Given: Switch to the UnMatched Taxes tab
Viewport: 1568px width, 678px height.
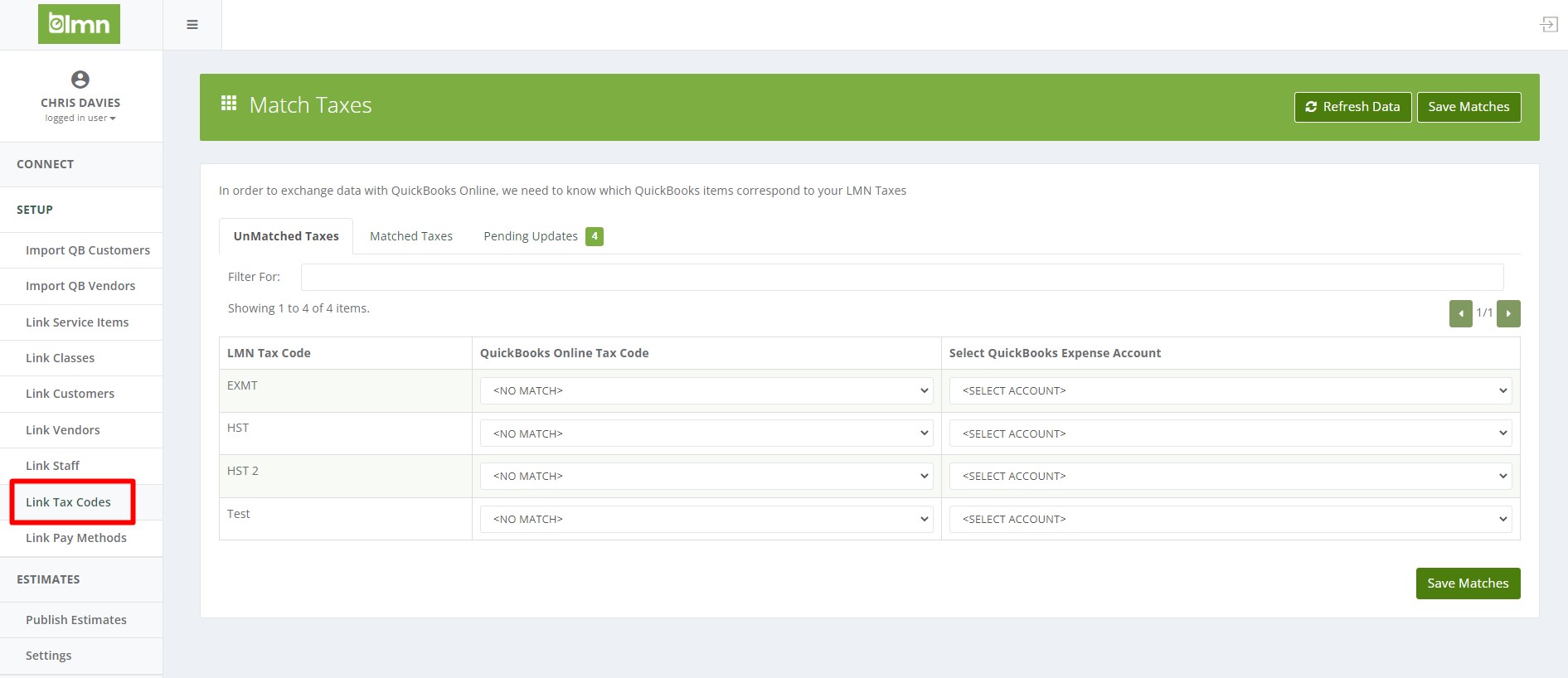Looking at the screenshot, I should [x=286, y=236].
